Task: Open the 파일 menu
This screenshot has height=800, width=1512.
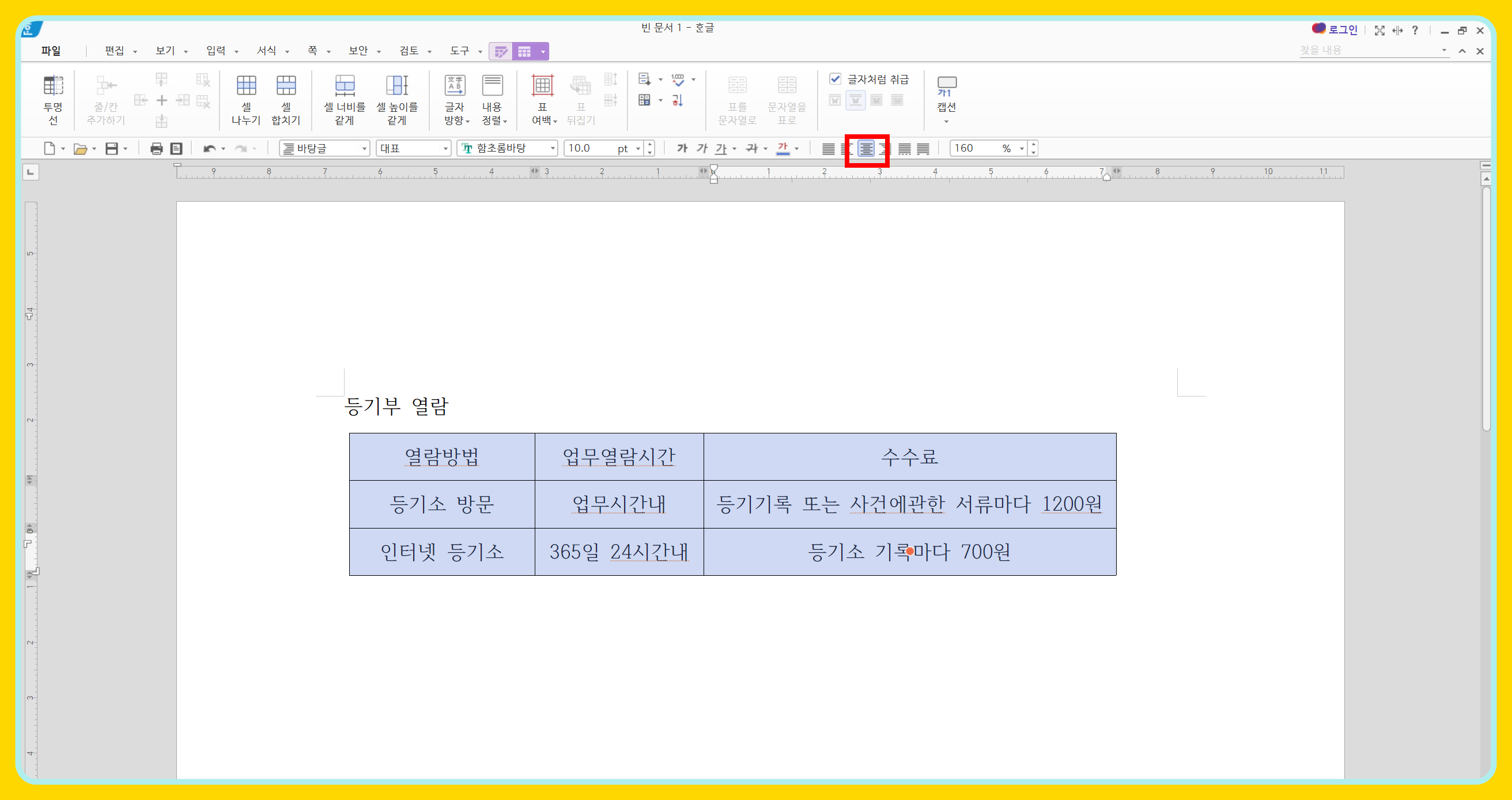Action: 51,51
